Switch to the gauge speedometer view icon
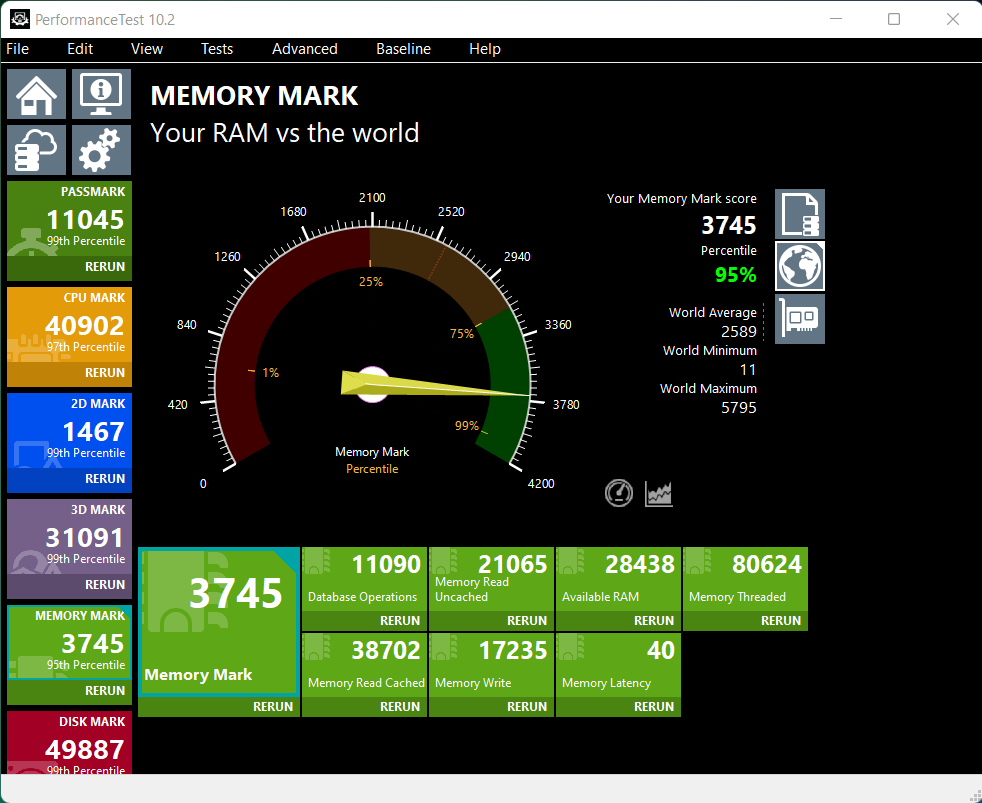982x803 pixels. tap(619, 492)
